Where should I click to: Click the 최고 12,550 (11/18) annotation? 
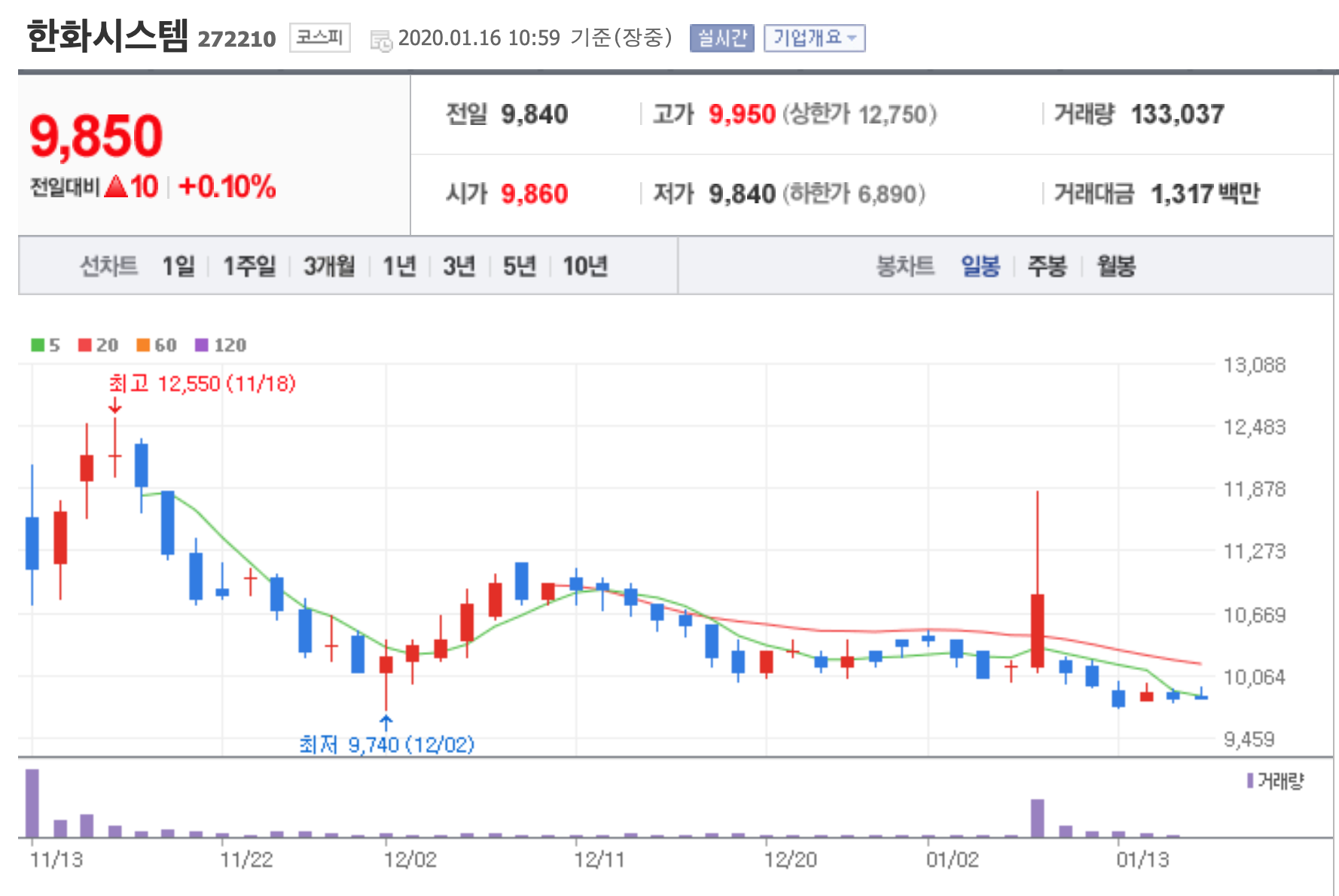tap(202, 384)
